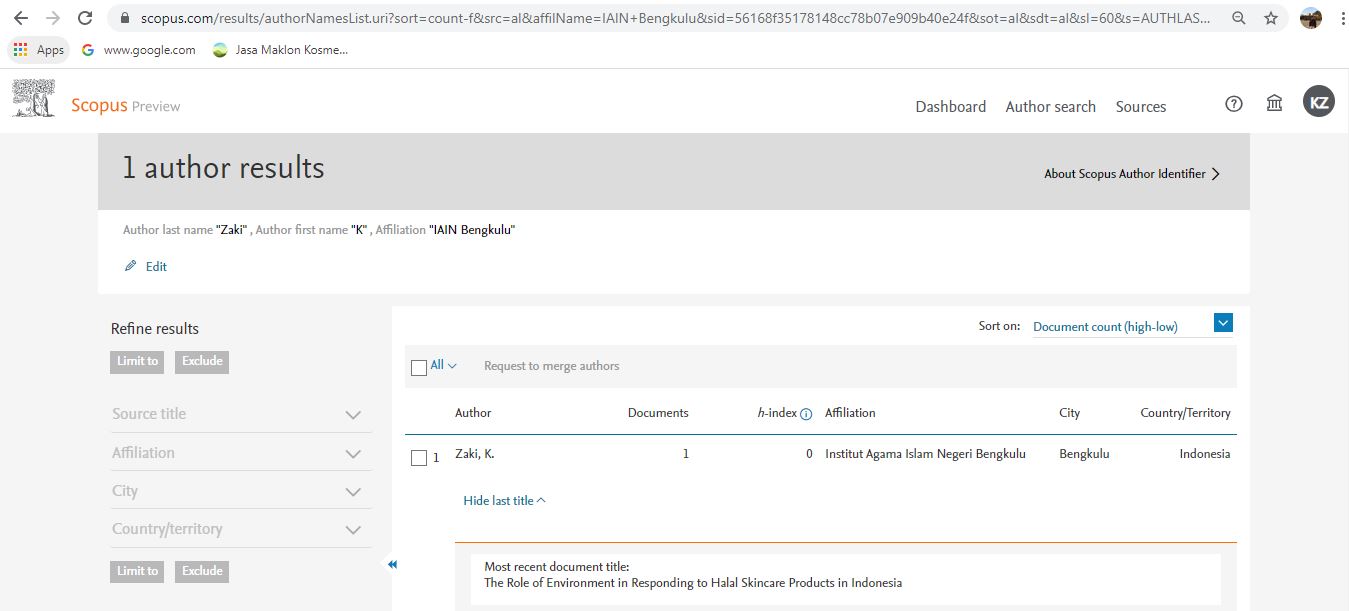1349x611 pixels.
Task: Click the h-index info icon
Action: [806, 414]
